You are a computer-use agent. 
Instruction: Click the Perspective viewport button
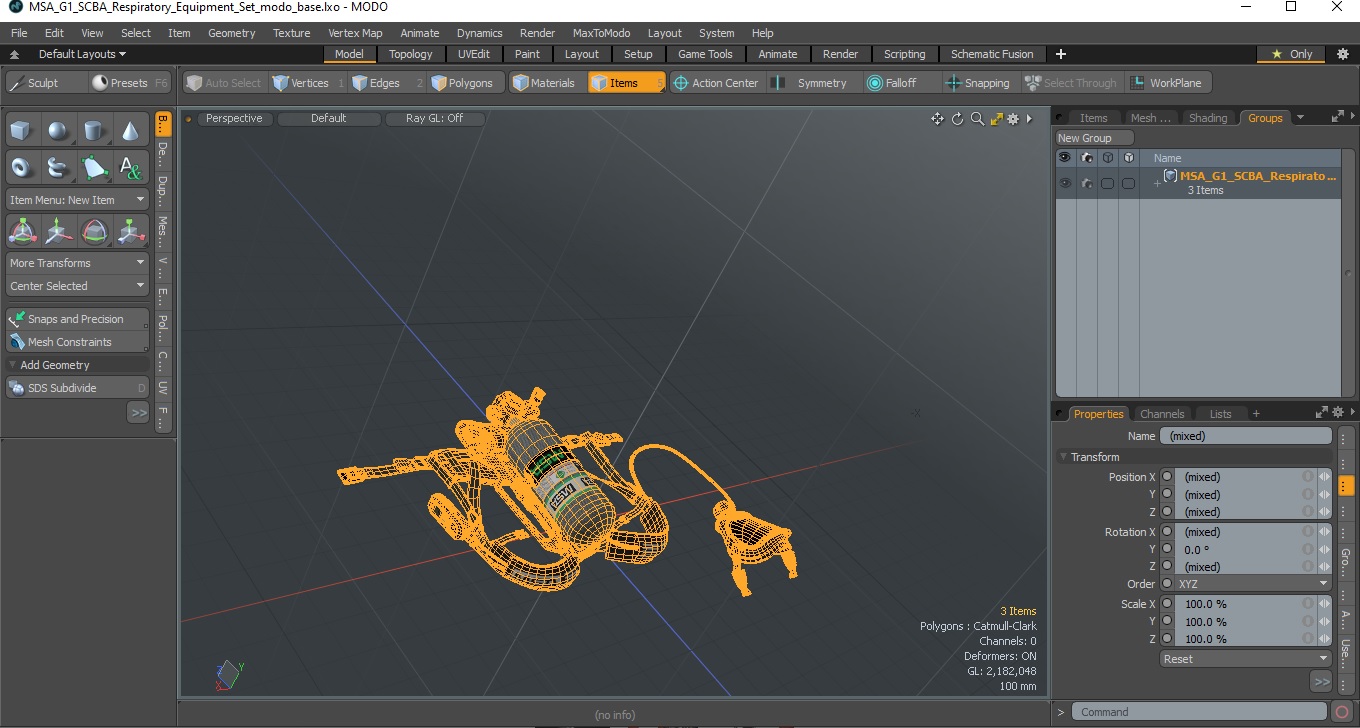click(234, 118)
